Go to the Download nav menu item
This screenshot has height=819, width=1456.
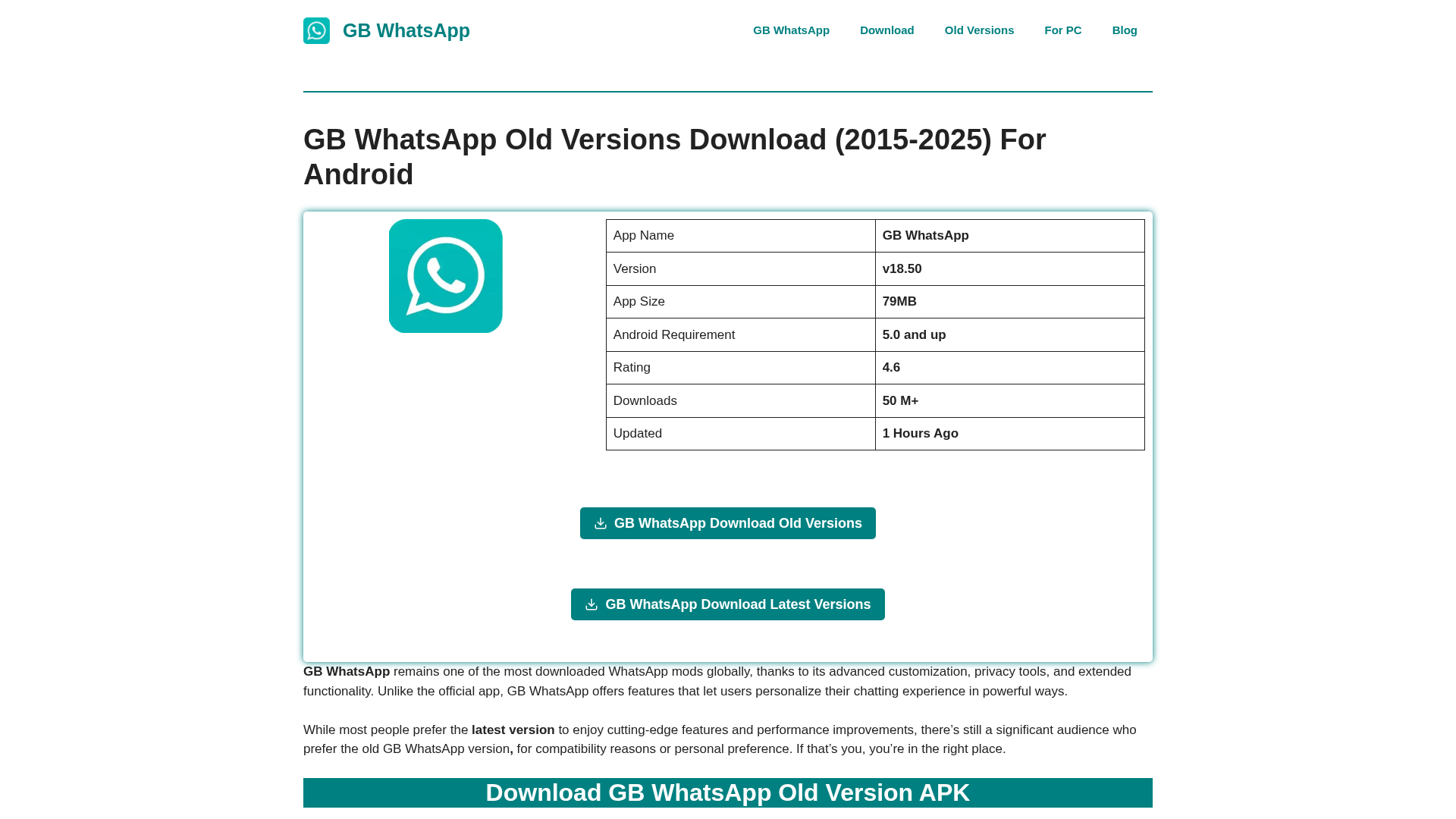886,30
